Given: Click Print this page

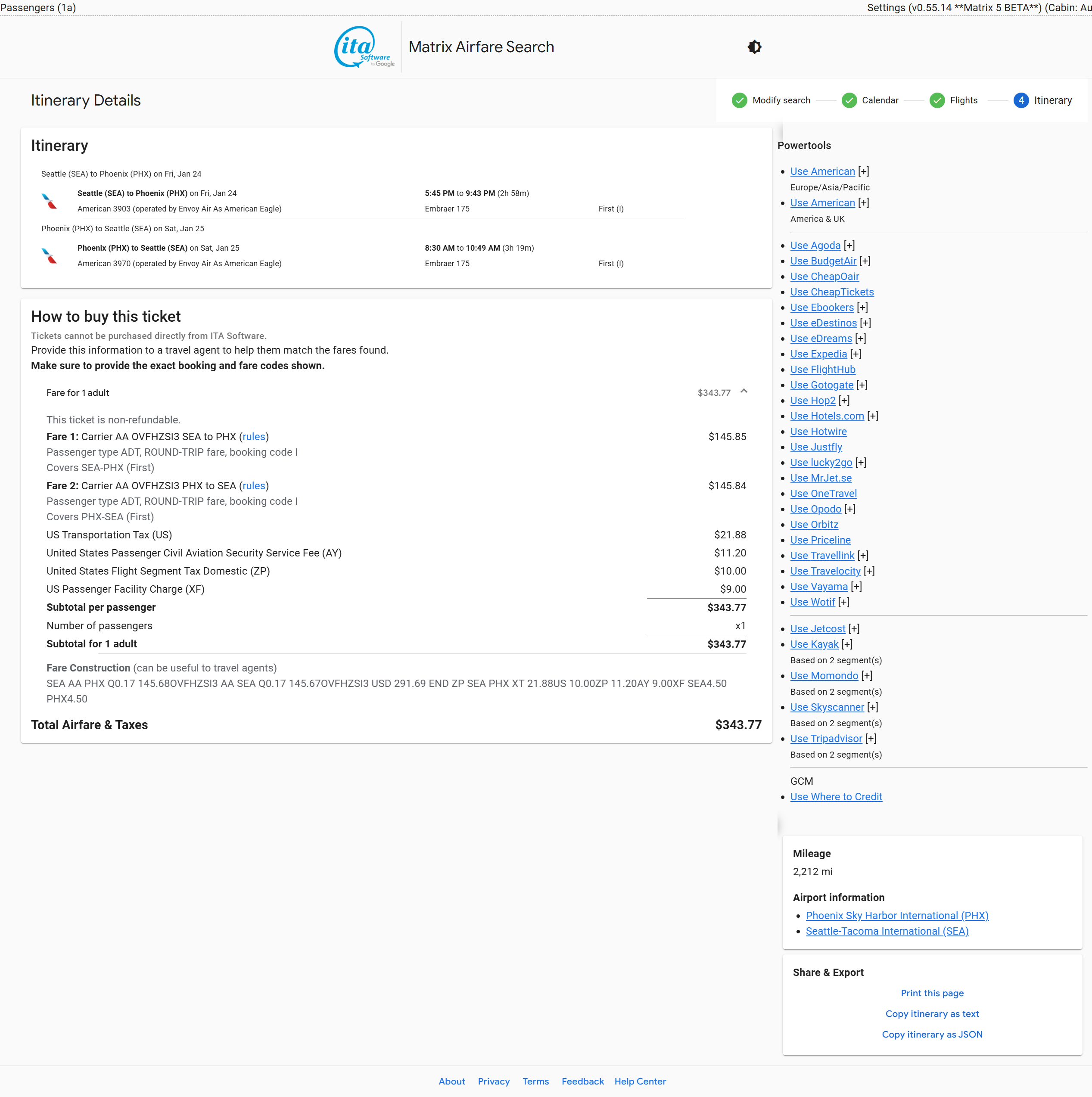Looking at the screenshot, I should pyautogui.click(x=932, y=993).
